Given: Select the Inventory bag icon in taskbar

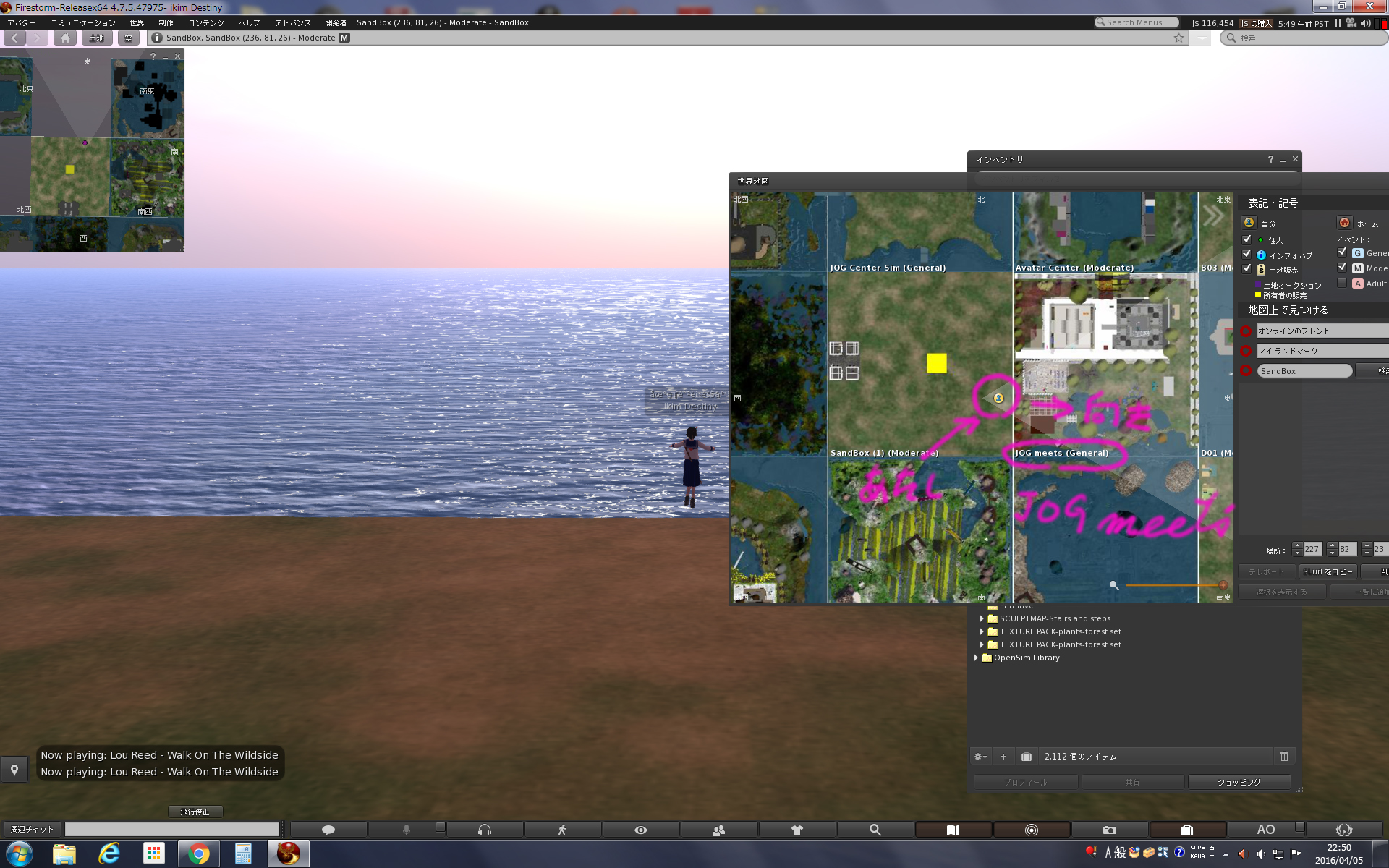Looking at the screenshot, I should (x=1188, y=829).
